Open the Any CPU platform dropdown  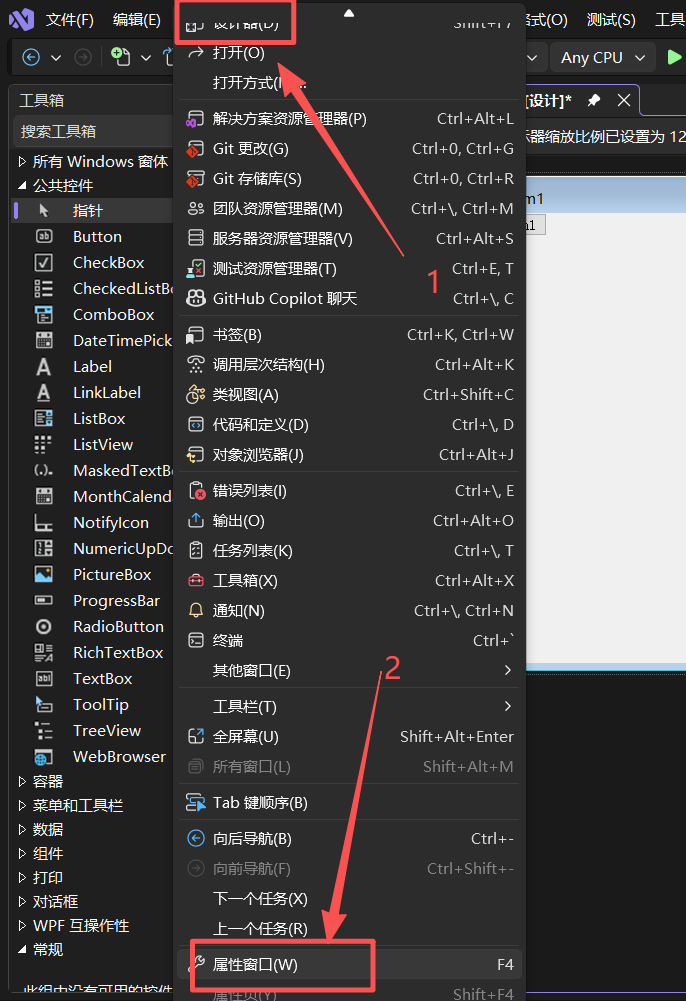click(x=602, y=57)
